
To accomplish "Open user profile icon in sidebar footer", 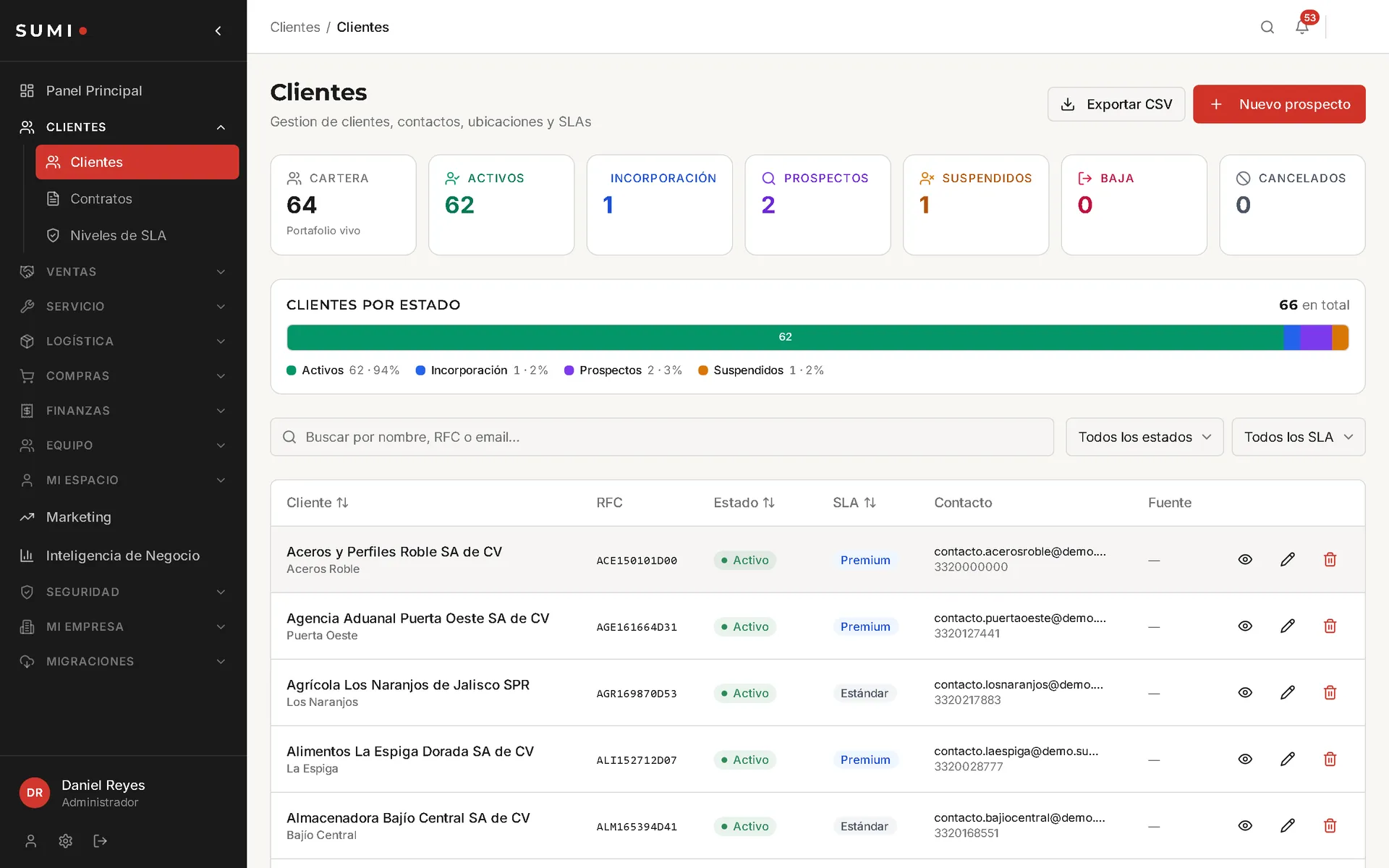I will click(x=30, y=841).
